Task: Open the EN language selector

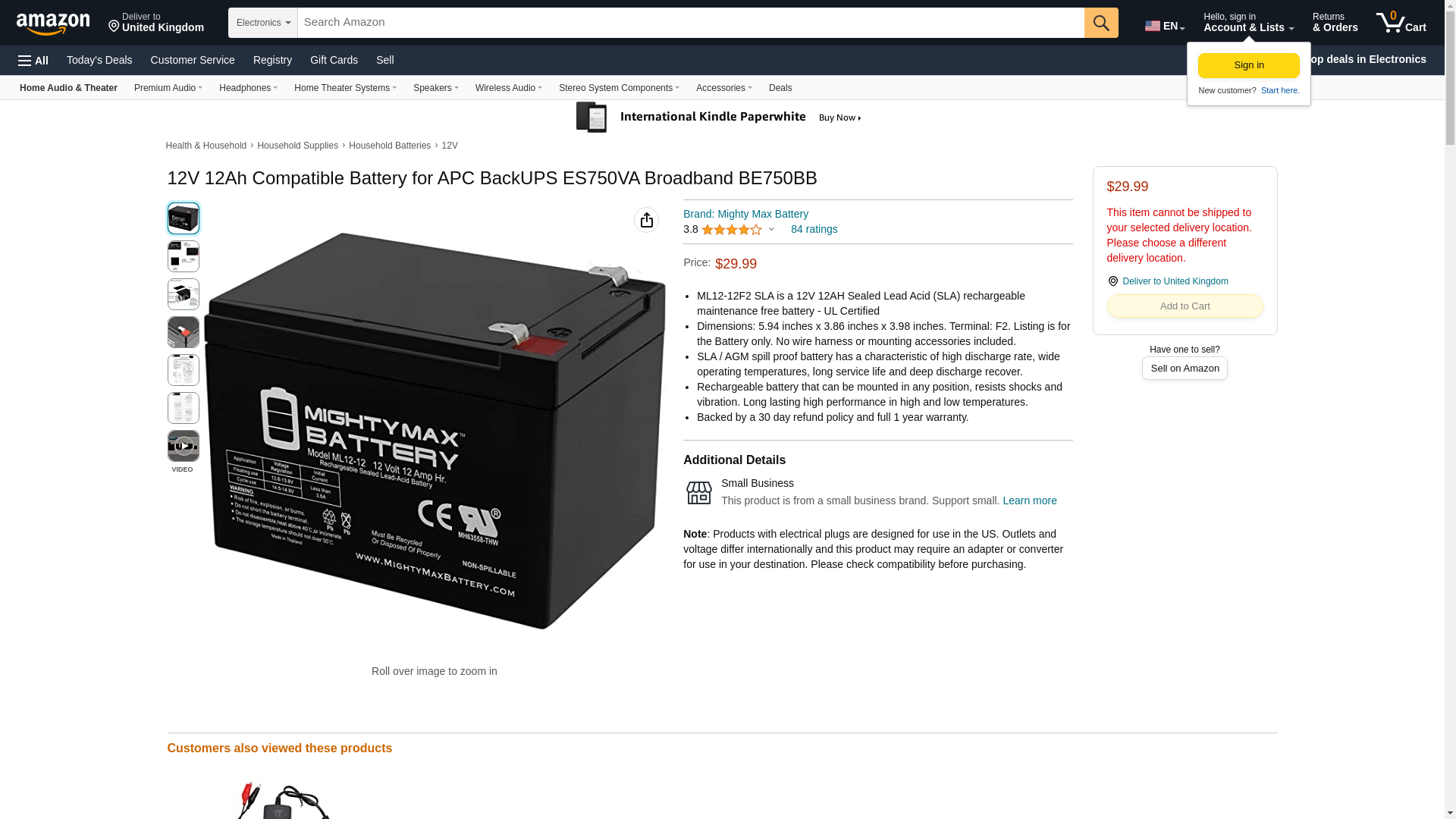Action: click(1165, 26)
